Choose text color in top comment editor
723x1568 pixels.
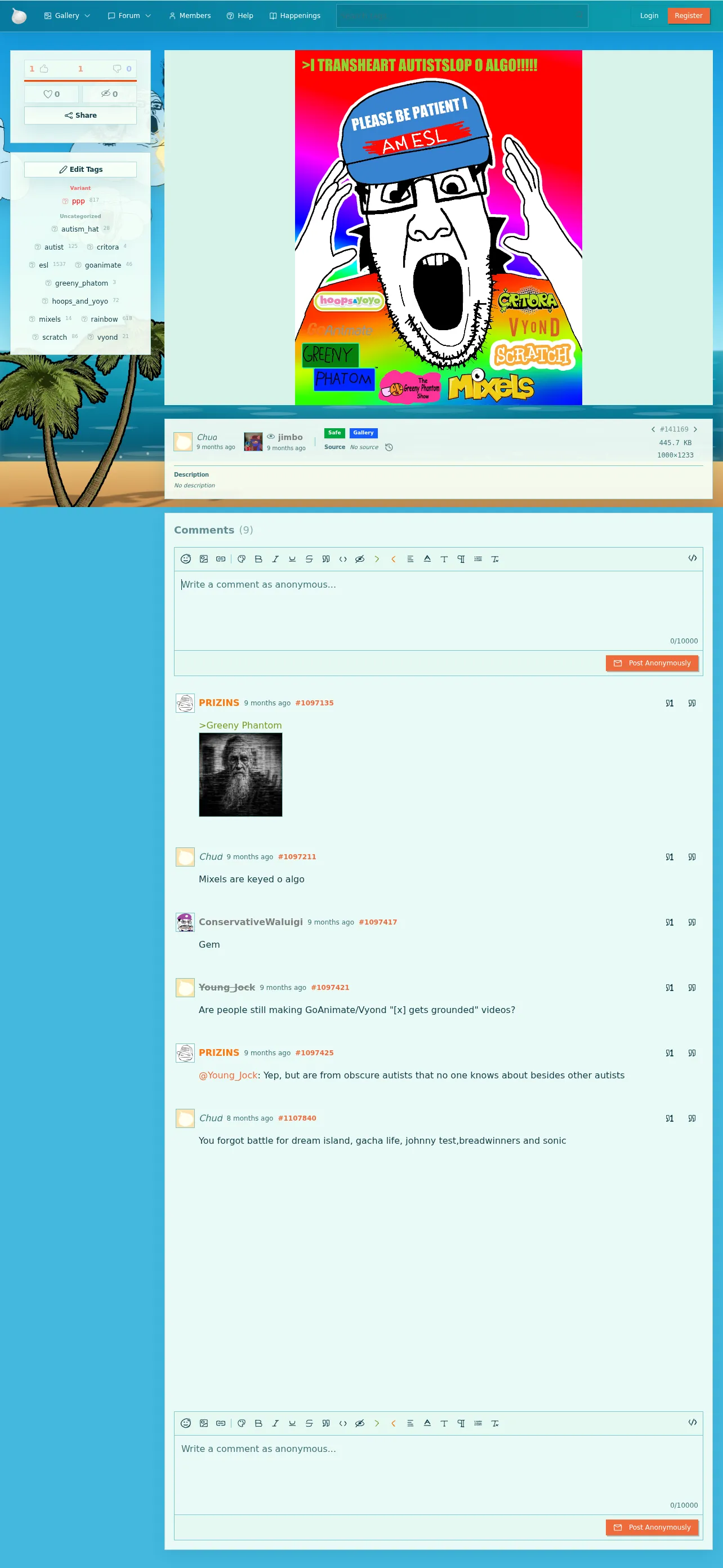pos(427,559)
